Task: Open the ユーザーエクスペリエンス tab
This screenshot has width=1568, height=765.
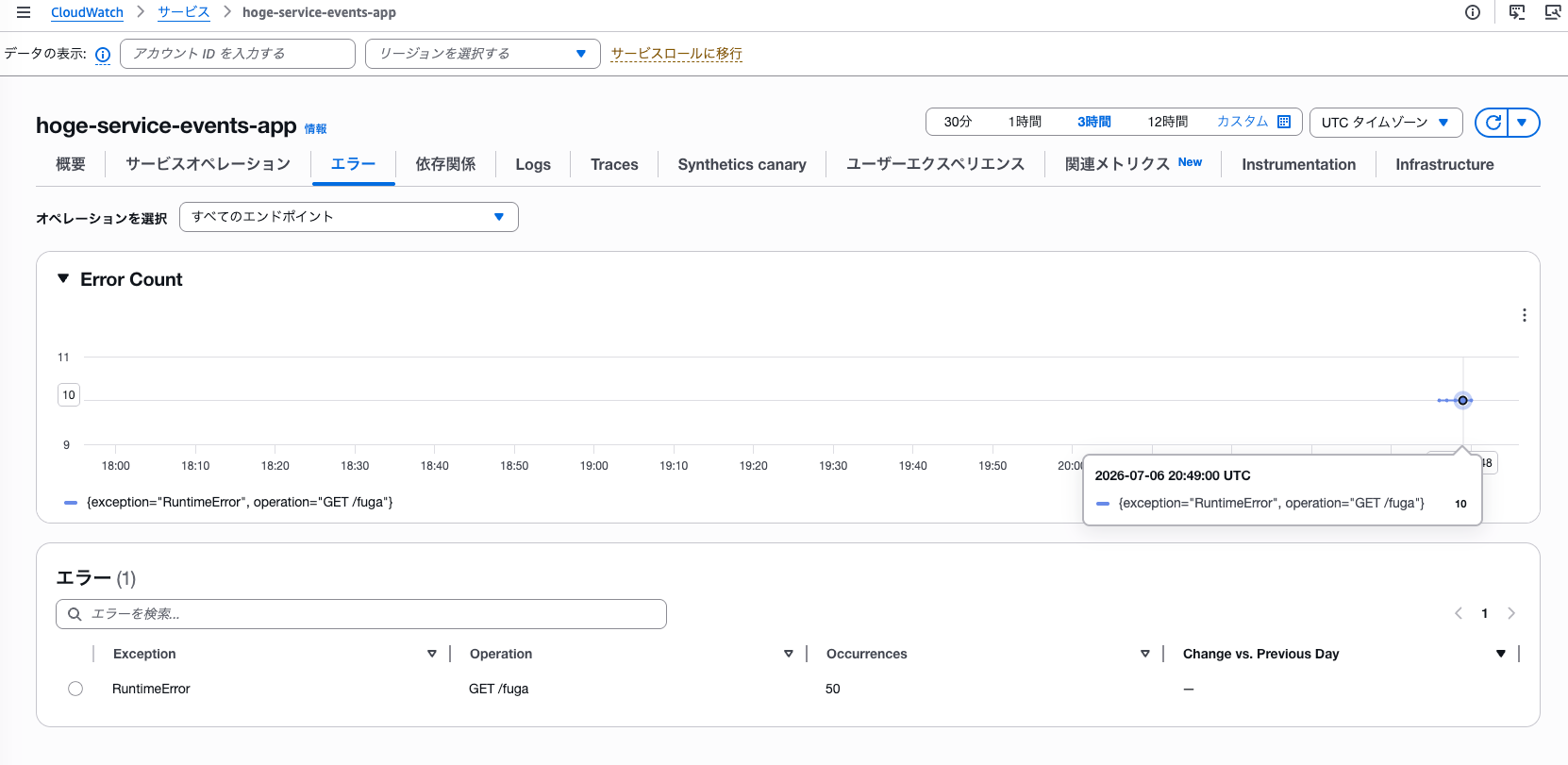Action: (x=935, y=164)
